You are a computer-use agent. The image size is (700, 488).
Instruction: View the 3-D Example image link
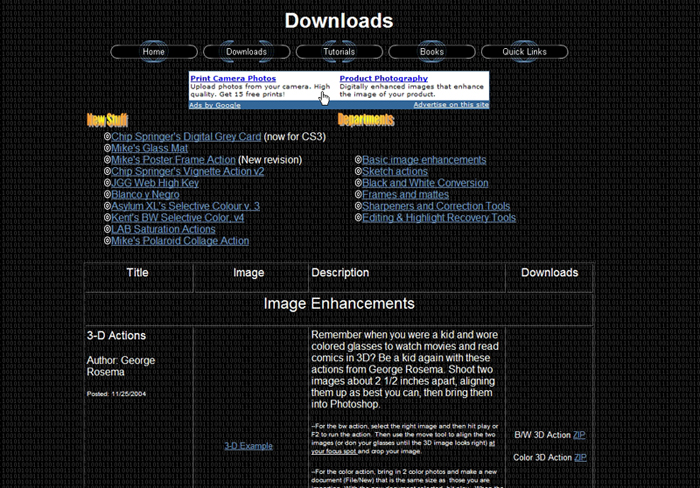(248, 446)
